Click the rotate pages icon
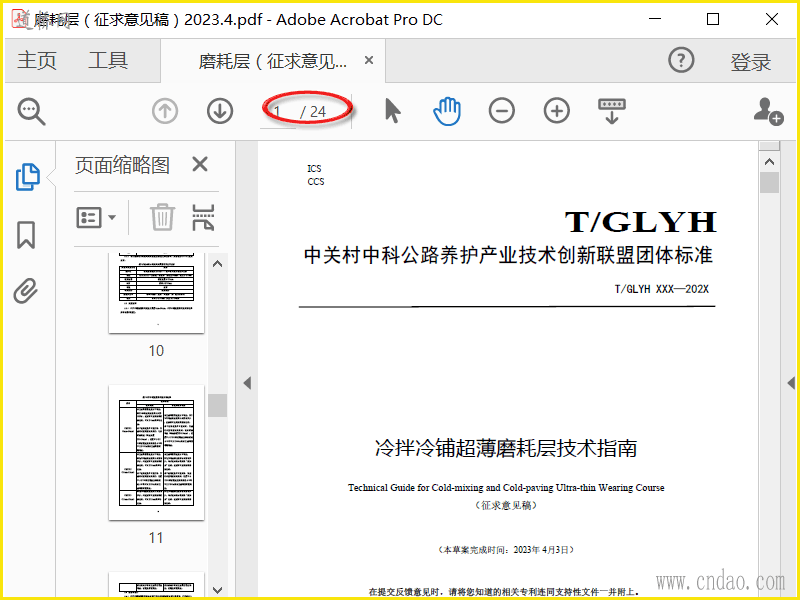This screenshot has width=800, height=600. pos(203,217)
